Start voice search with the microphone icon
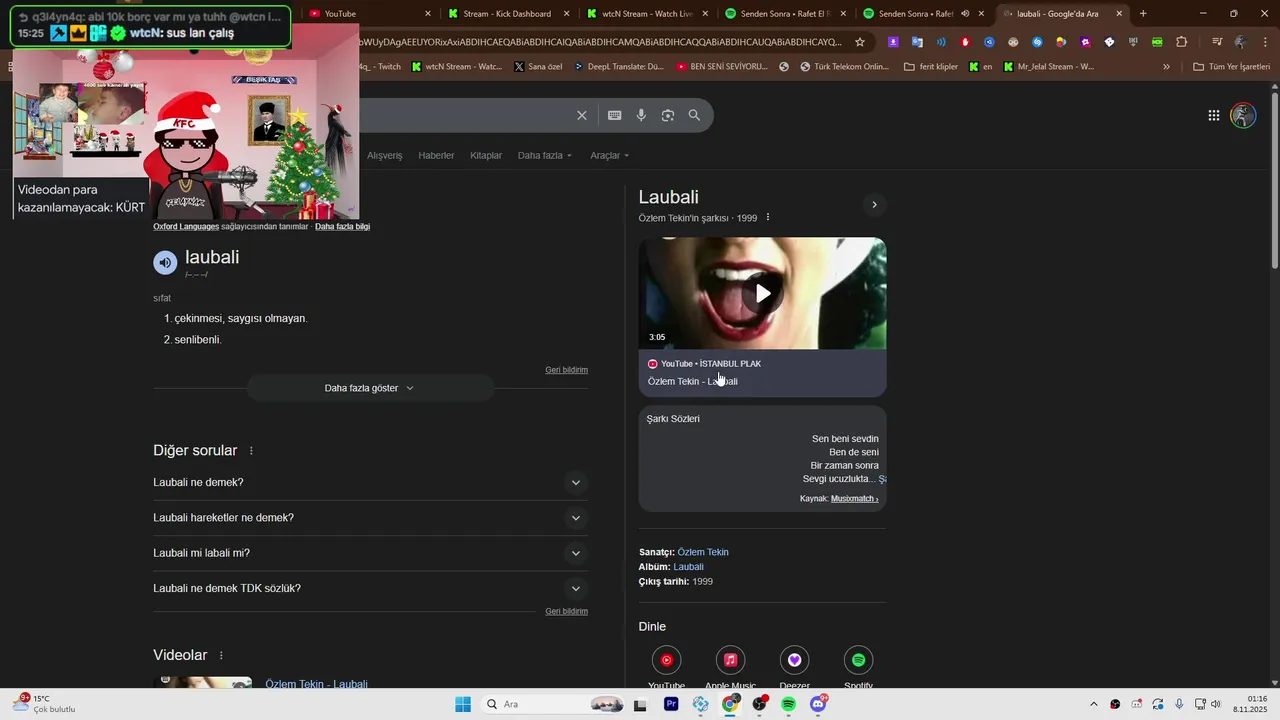Image resolution: width=1280 pixels, height=720 pixels. pos(642,115)
